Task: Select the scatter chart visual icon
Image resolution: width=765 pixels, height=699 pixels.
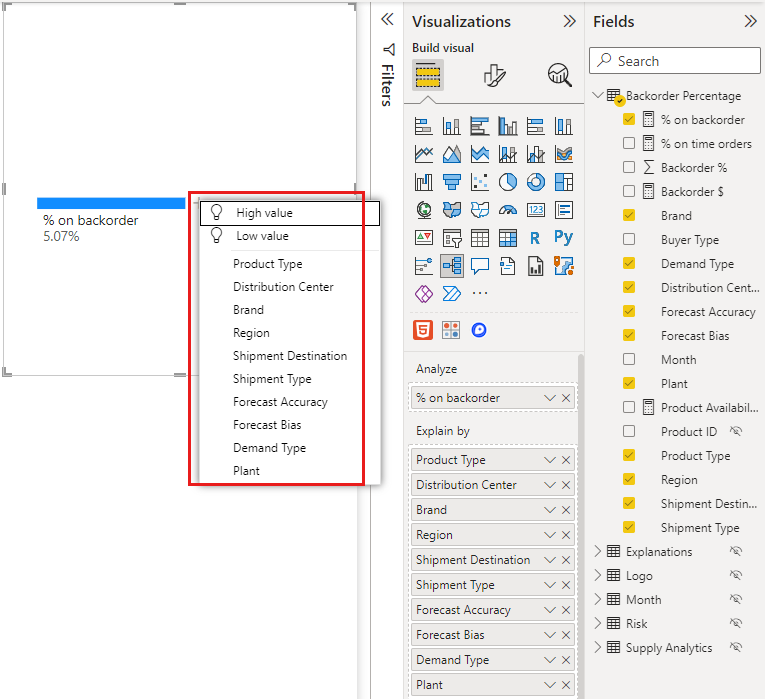Action: [480, 182]
